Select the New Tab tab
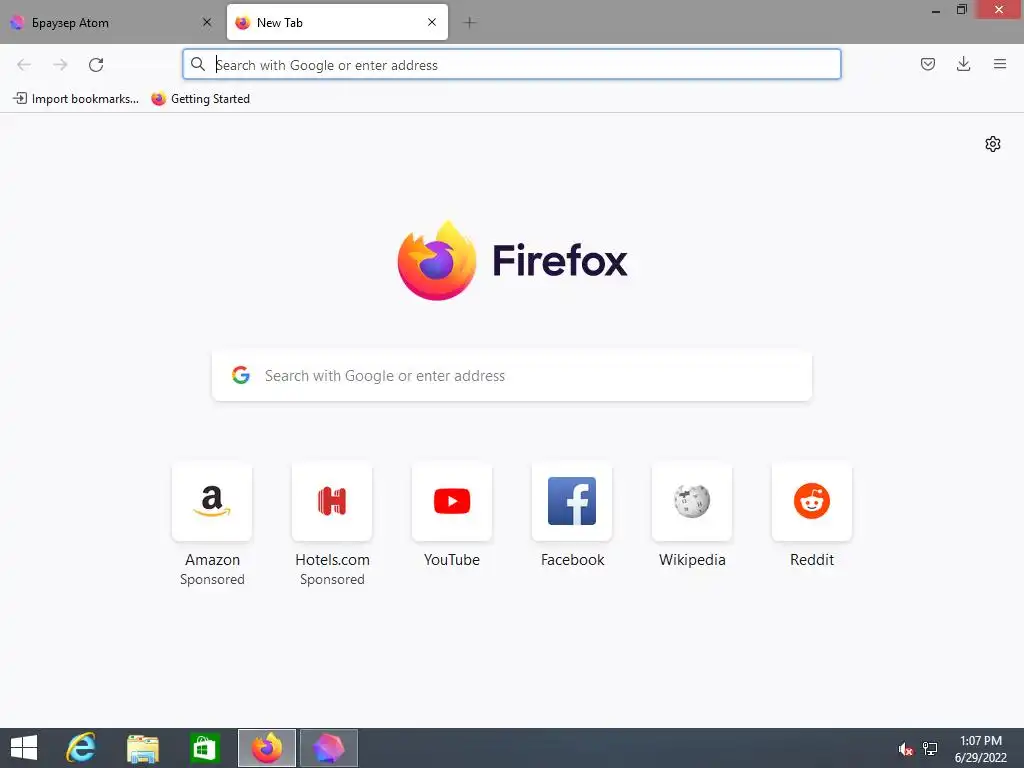Image resolution: width=1024 pixels, height=768 pixels. point(337,23)
